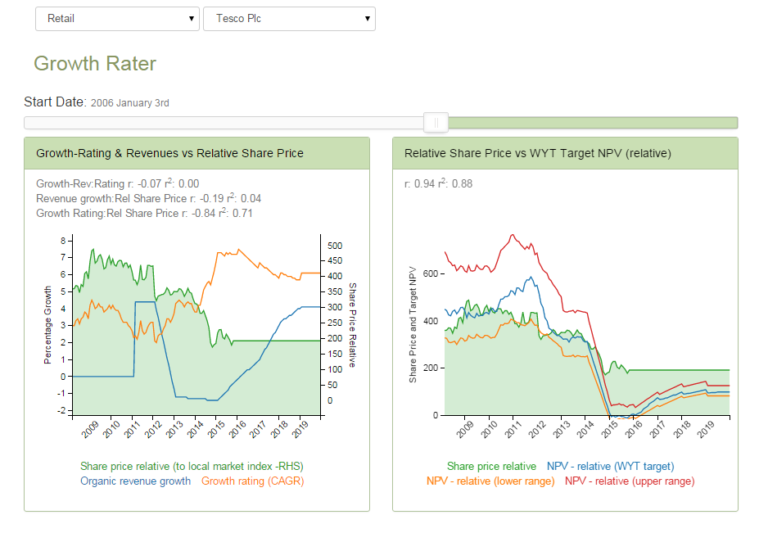This screenshot has width=768, height=533.
Task: Click the Retail dropdown arrow
Action: tap(191, 18)
